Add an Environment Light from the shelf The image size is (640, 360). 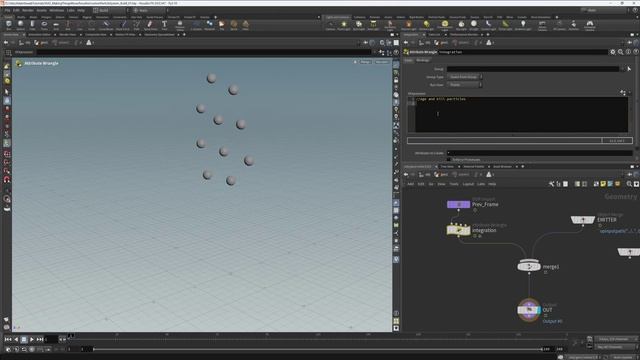(x=444, y=25)
